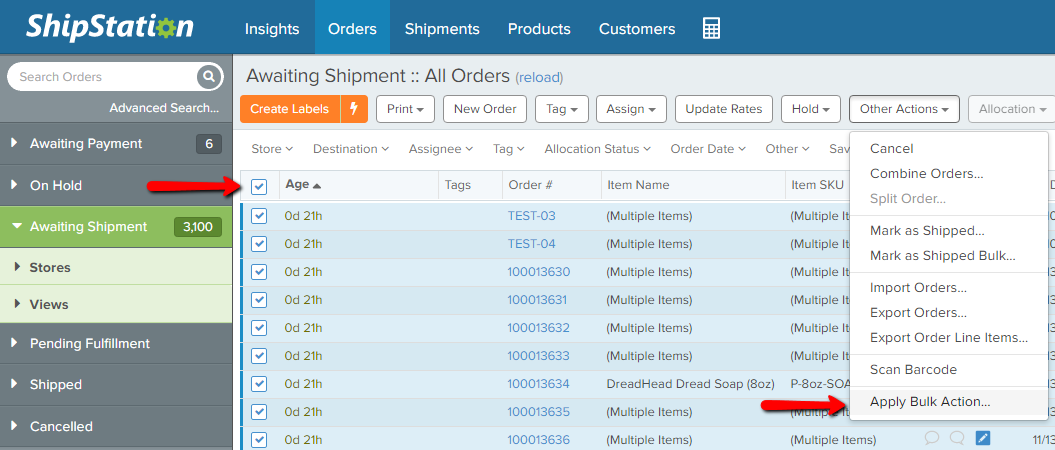The height and width of the screenshot is (450, 1055).
Task: Choose Cancel from Other Actions menu
Action: pos(949,149)
